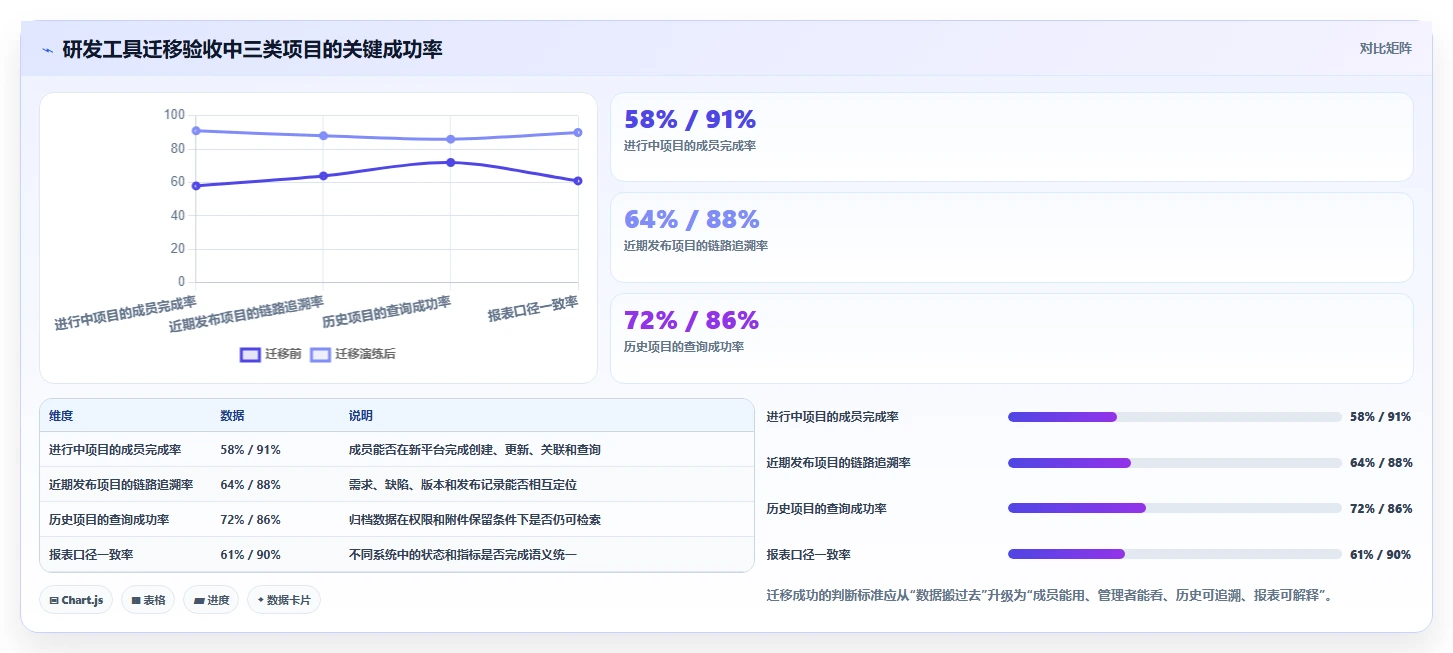This screenshot has height=653, width=1453.
Task: Open the card with large 58% / 91% value
Action: [x=1011, y=137]
